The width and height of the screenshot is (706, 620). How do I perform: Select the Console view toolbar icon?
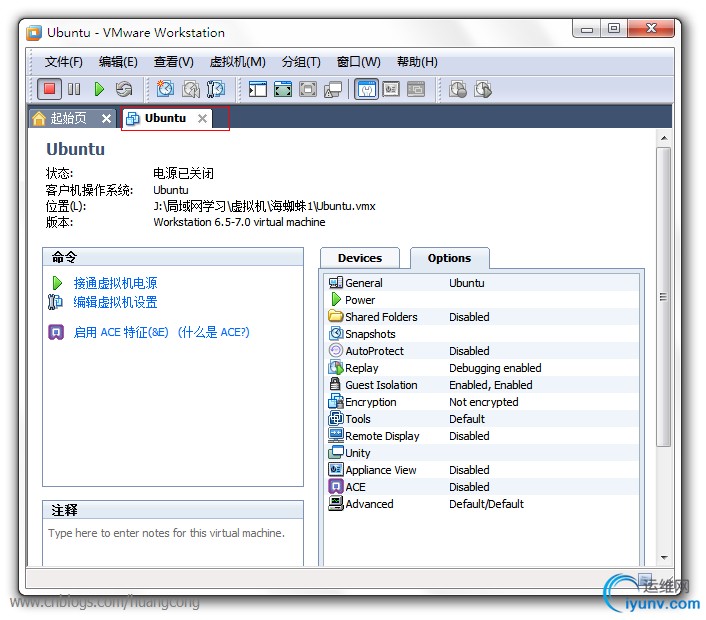[416, 89]
